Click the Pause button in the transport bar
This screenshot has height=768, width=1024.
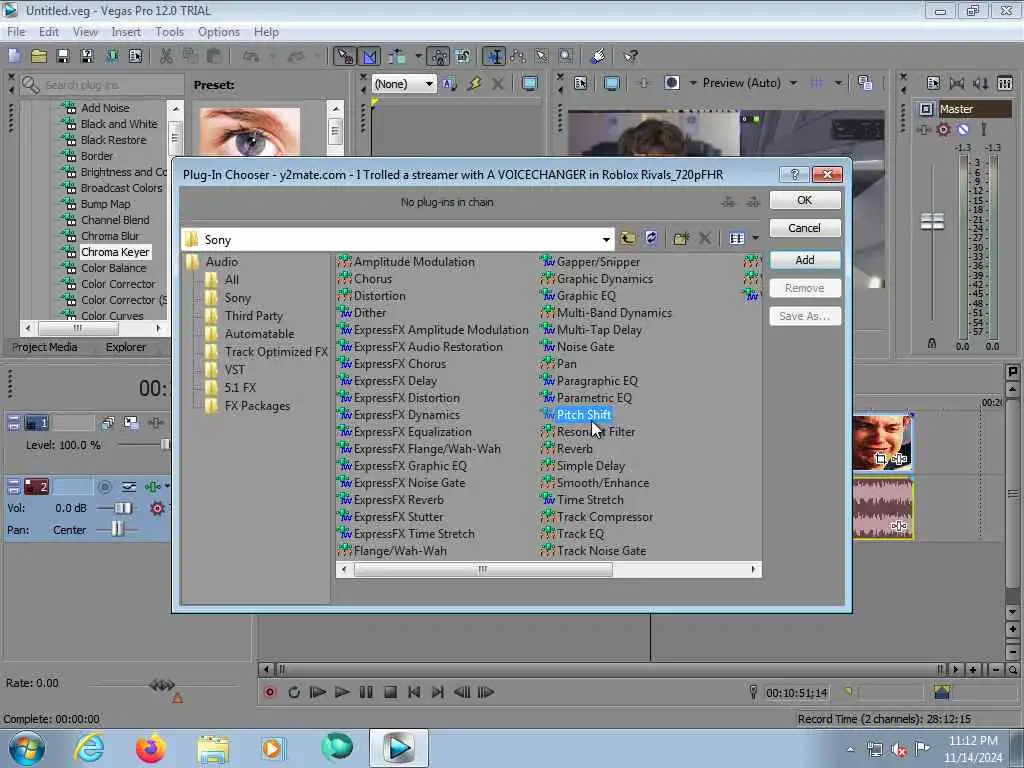[x=366, y=692]
